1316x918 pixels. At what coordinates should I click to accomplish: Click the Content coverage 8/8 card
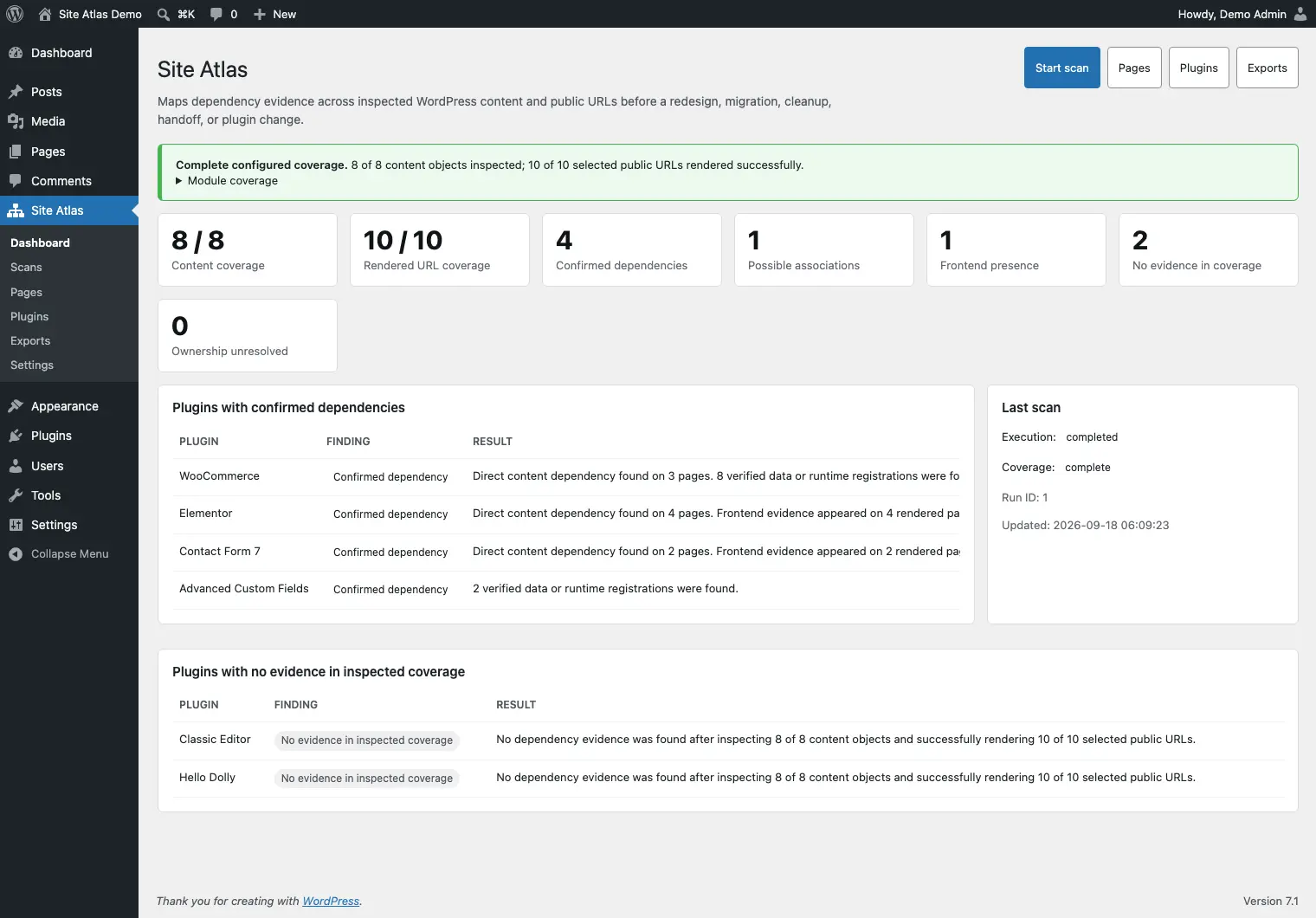pos(248,249)
